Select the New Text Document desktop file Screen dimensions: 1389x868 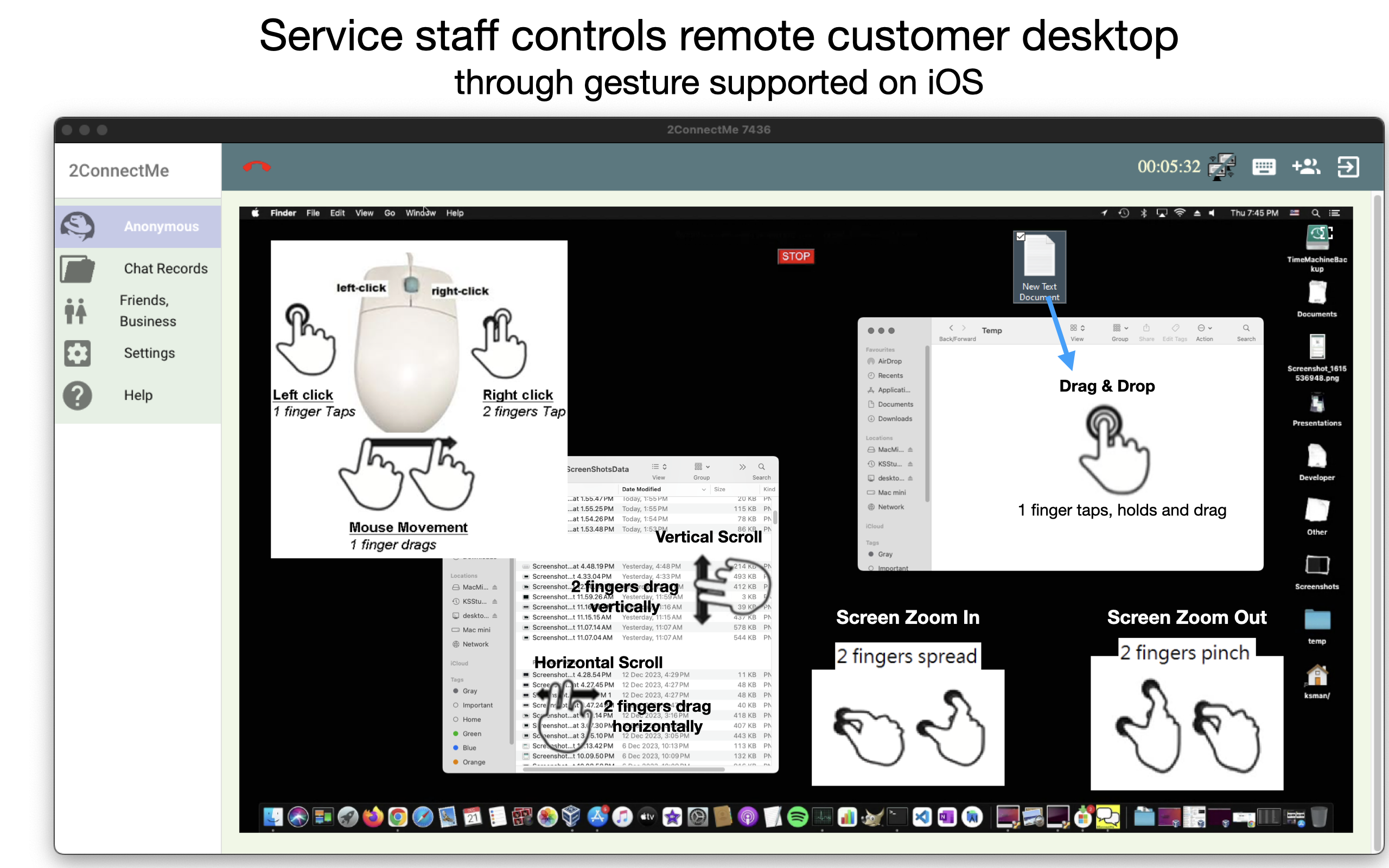pos(1040,267)
